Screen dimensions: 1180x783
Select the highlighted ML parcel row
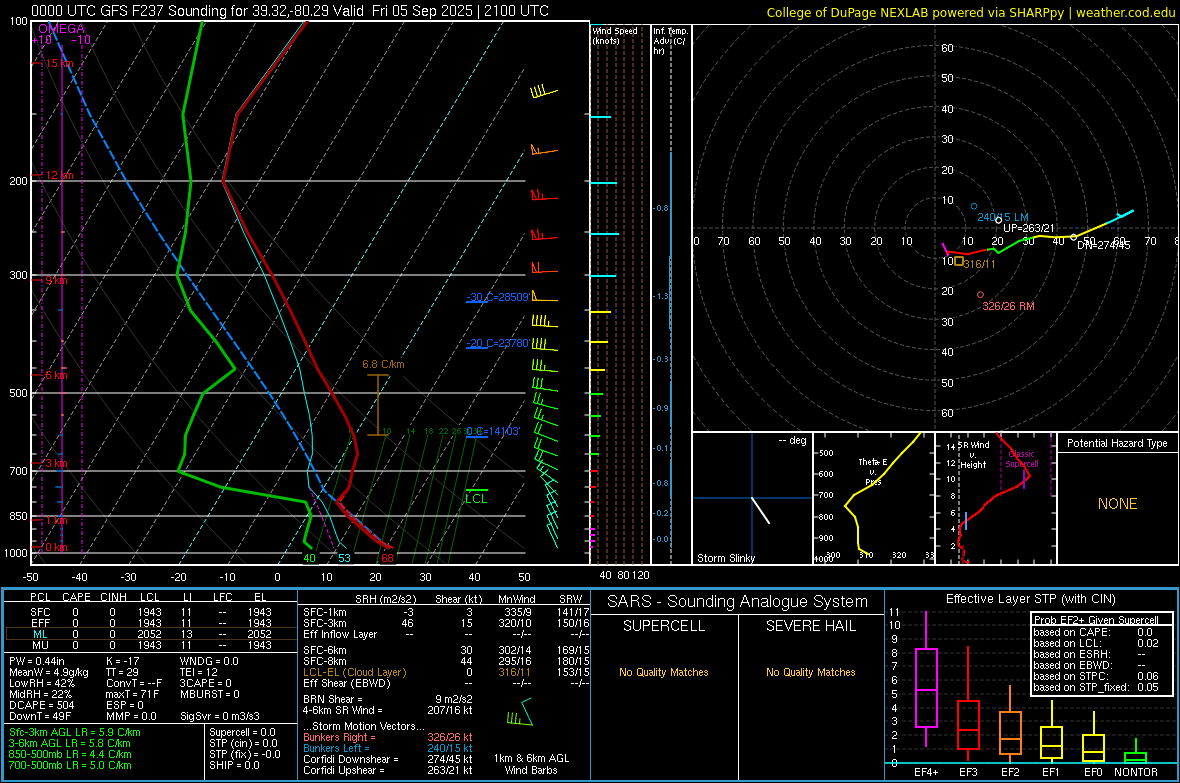click(x=151, y=634)
